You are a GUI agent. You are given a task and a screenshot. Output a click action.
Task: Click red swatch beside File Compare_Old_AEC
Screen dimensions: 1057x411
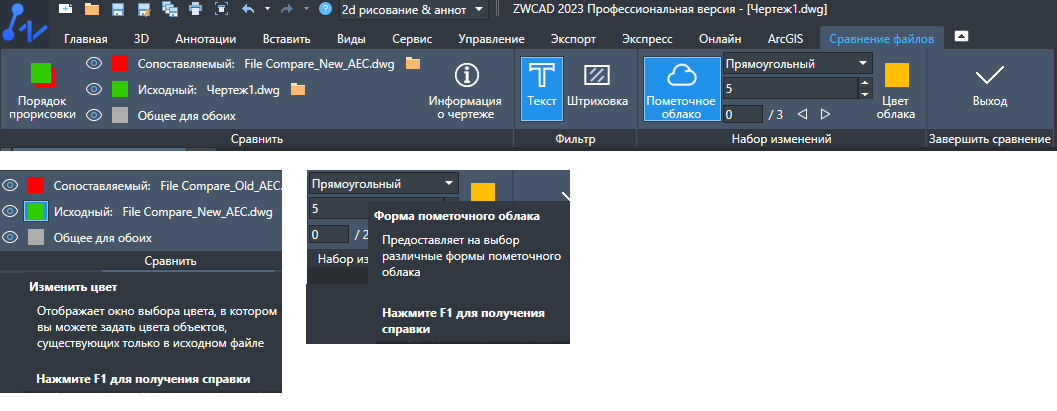click(x=36, y=185)
